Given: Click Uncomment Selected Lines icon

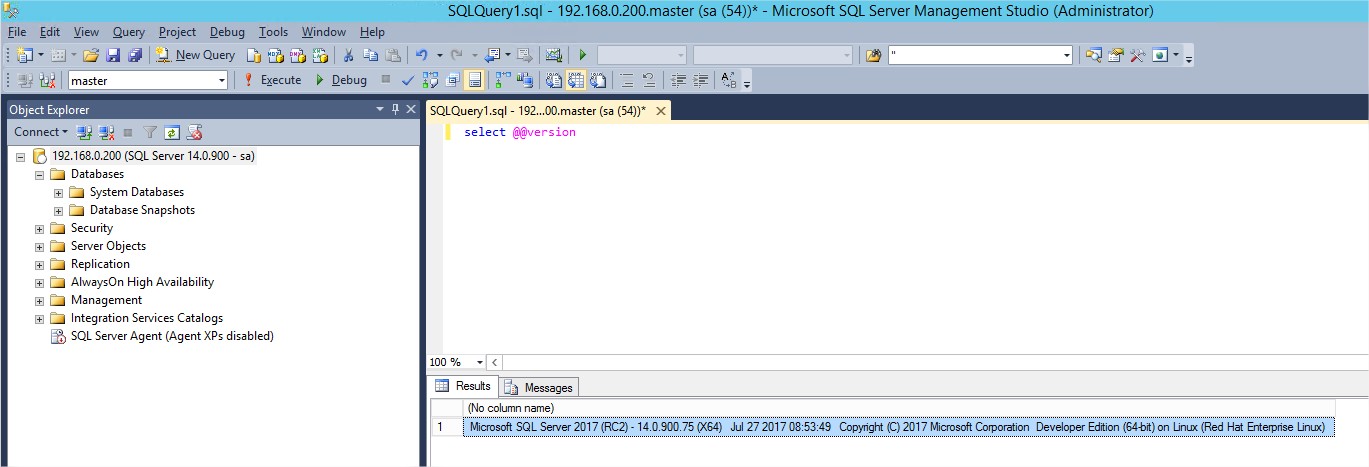Looking at the screenshot, I should click(x=649, y=80).
